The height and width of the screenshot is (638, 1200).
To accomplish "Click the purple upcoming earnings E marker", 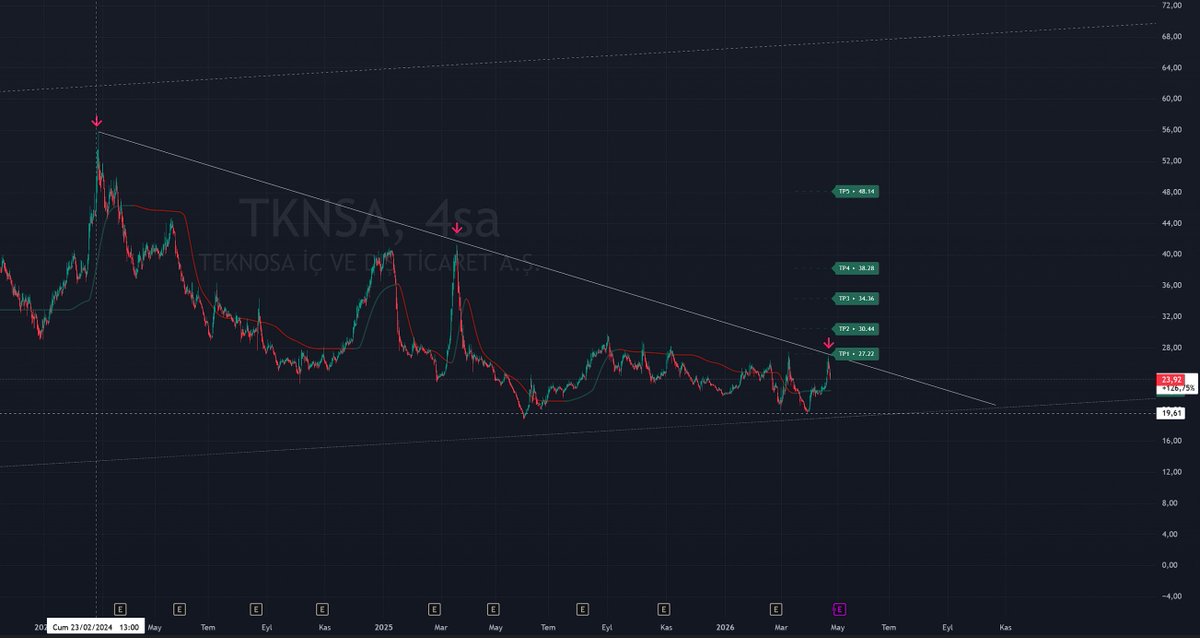I will pos(840,608).
